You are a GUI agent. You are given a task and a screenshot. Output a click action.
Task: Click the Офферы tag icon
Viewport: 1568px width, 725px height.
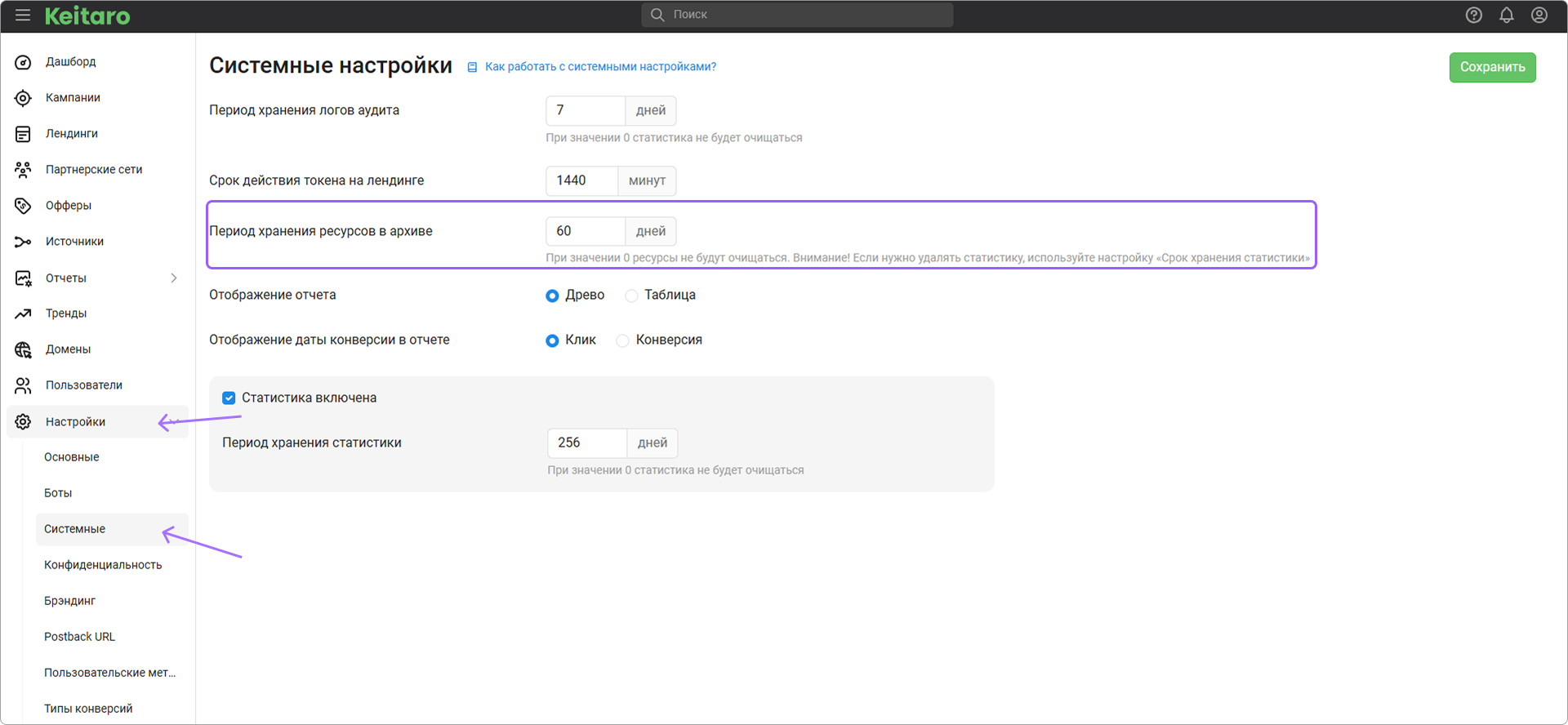23,206
